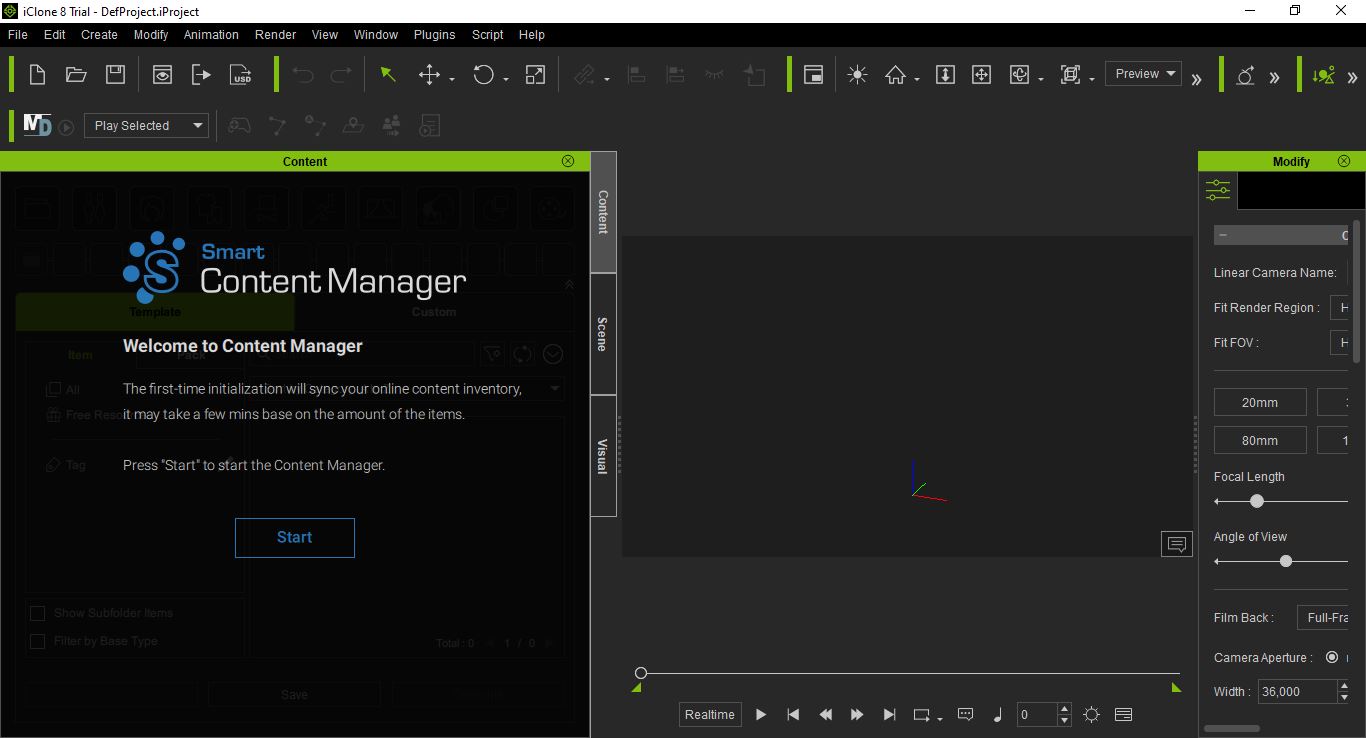Select the camera orbit icon
The width and height of the screenshot is (1366, 738).
1019,74
